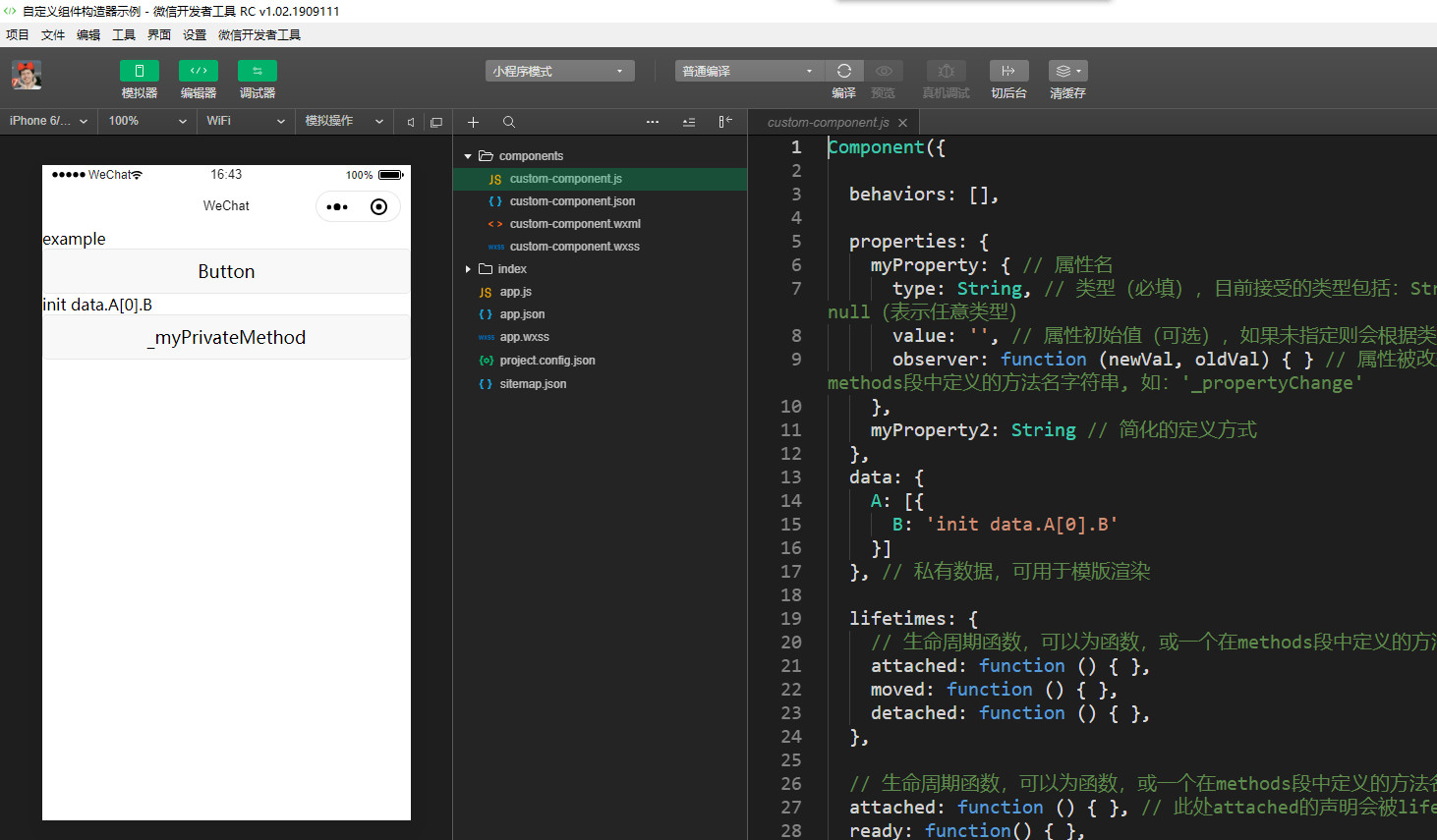Click 'example' text in simulator

[x=74, y=239]
